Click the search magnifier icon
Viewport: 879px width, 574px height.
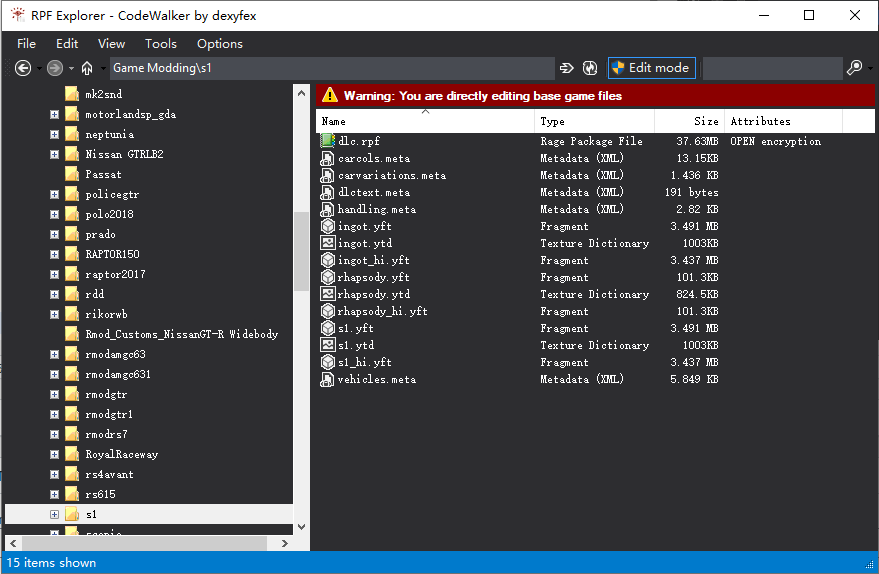853,68
